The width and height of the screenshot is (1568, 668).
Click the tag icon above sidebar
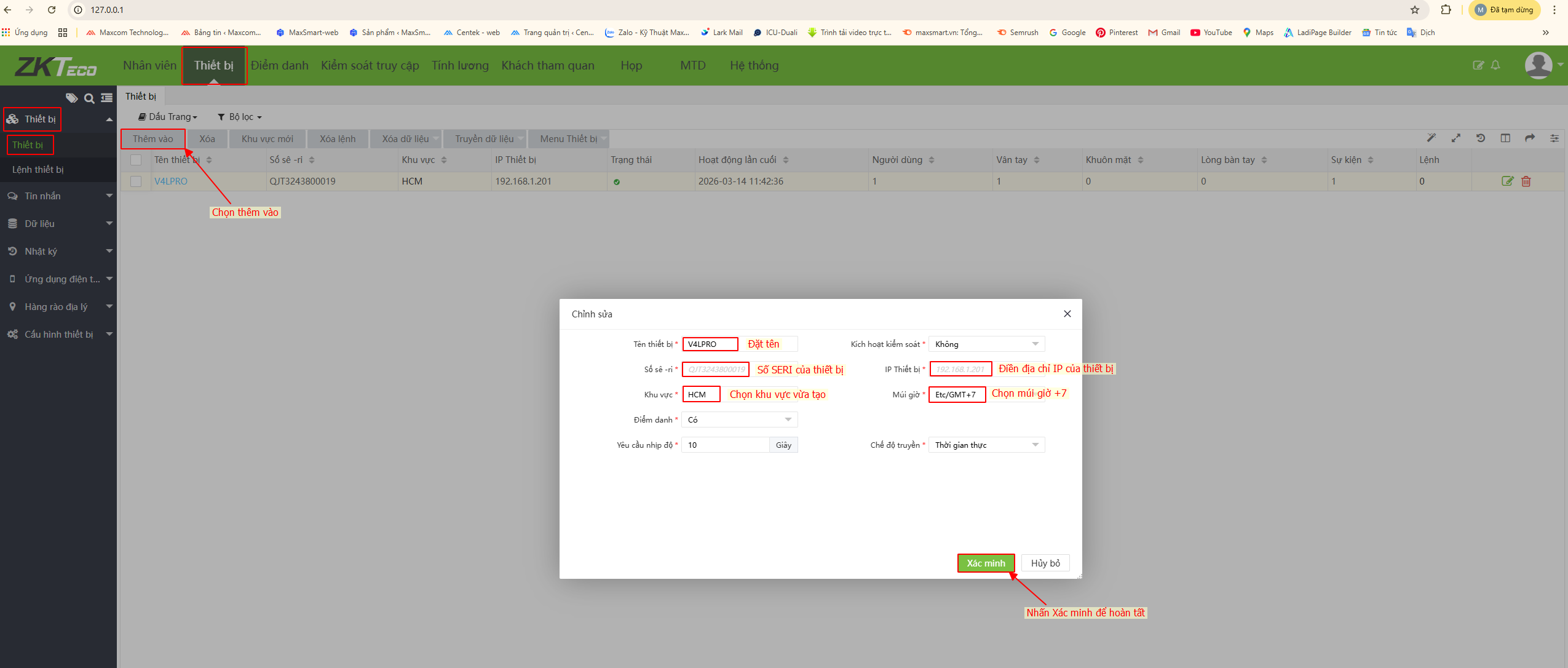(72, 98)
